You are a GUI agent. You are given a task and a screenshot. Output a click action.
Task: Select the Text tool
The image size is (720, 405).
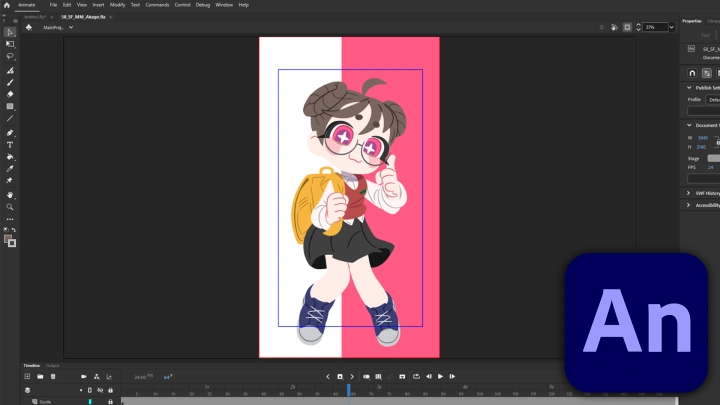pos(10,145)
